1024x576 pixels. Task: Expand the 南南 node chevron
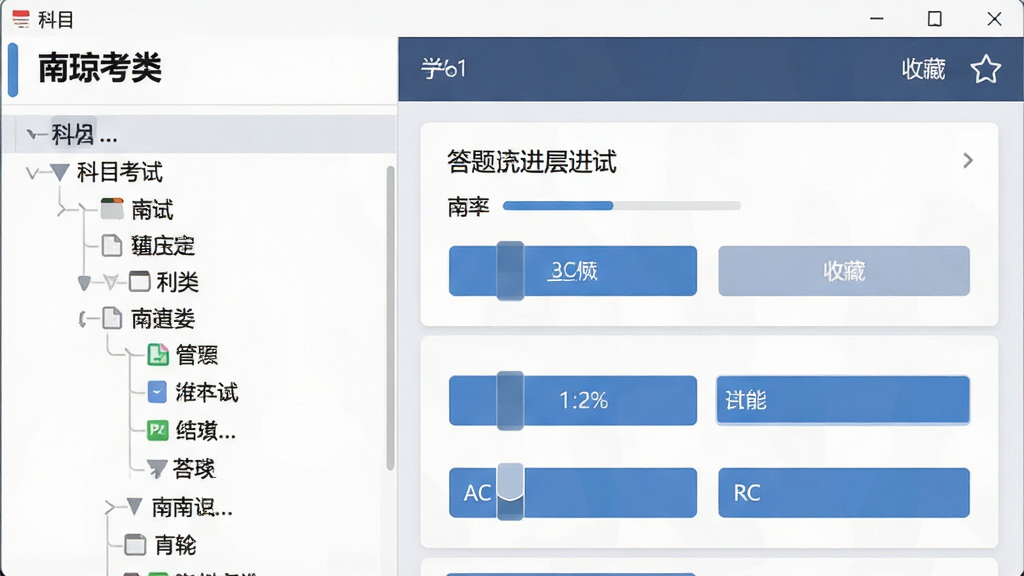click(110, 507)
